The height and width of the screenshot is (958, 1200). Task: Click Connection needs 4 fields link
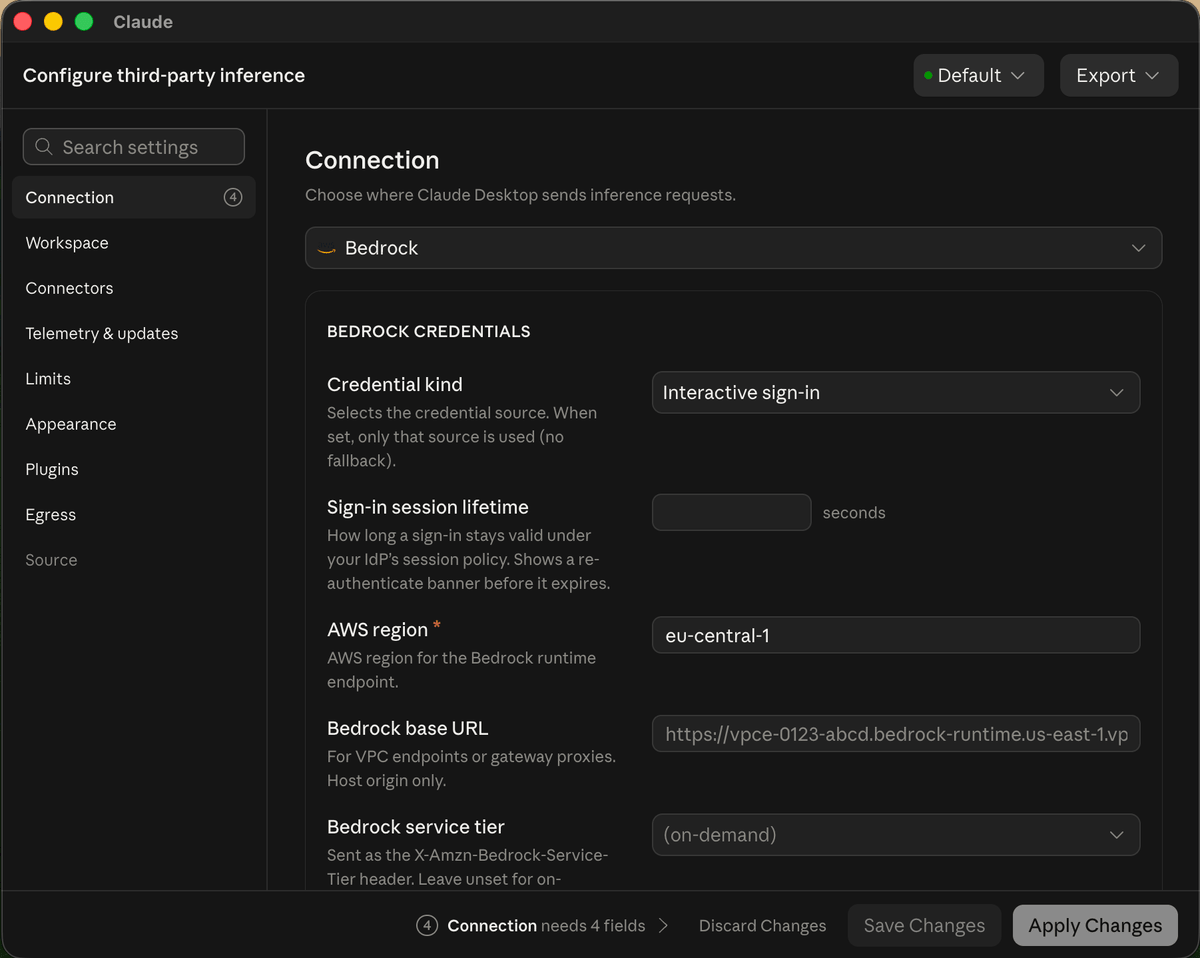tap(546, 926)
